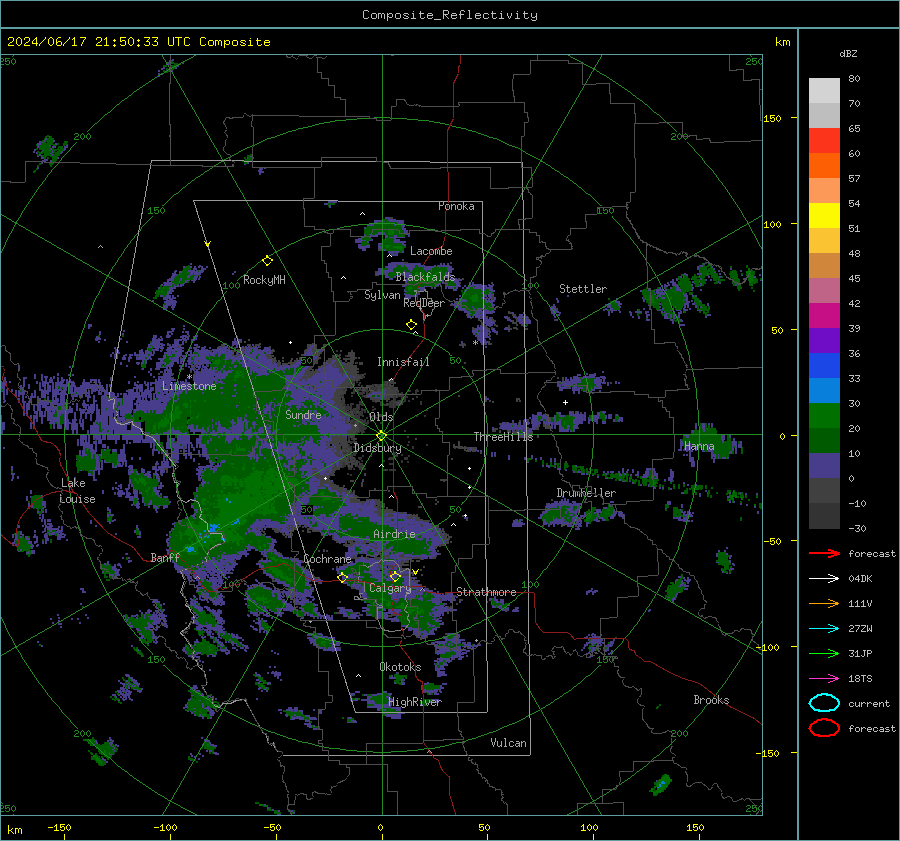Click the orange 57-60 dBZ swatch

click(824, 166)
